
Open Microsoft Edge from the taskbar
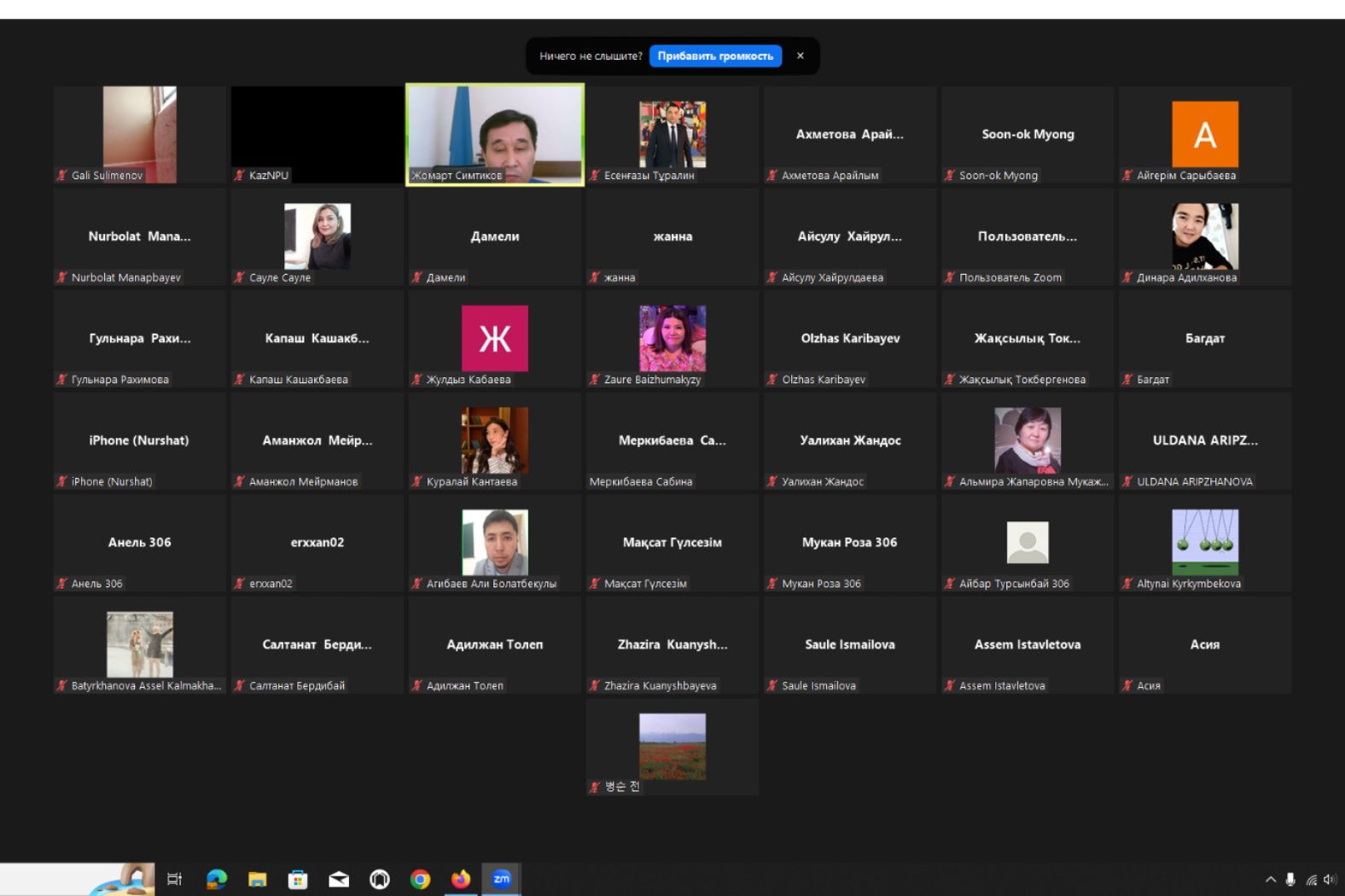217,879
